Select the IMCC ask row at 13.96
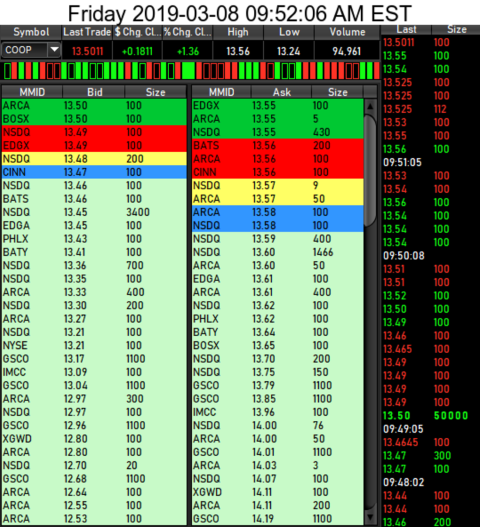This screenshot has width=480, height=527. (x=278, y=412)
